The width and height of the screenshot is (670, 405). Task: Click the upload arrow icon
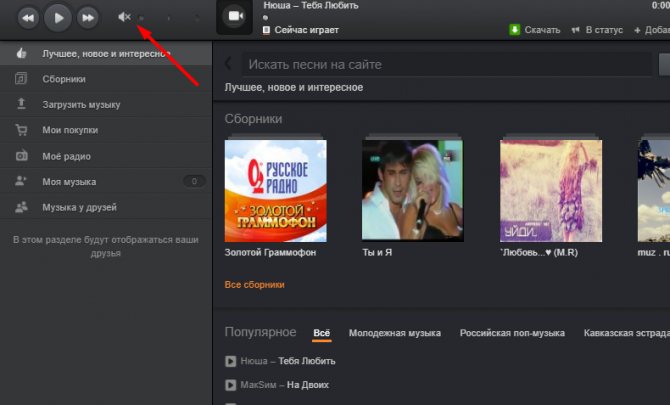click(x=21, y=104)
